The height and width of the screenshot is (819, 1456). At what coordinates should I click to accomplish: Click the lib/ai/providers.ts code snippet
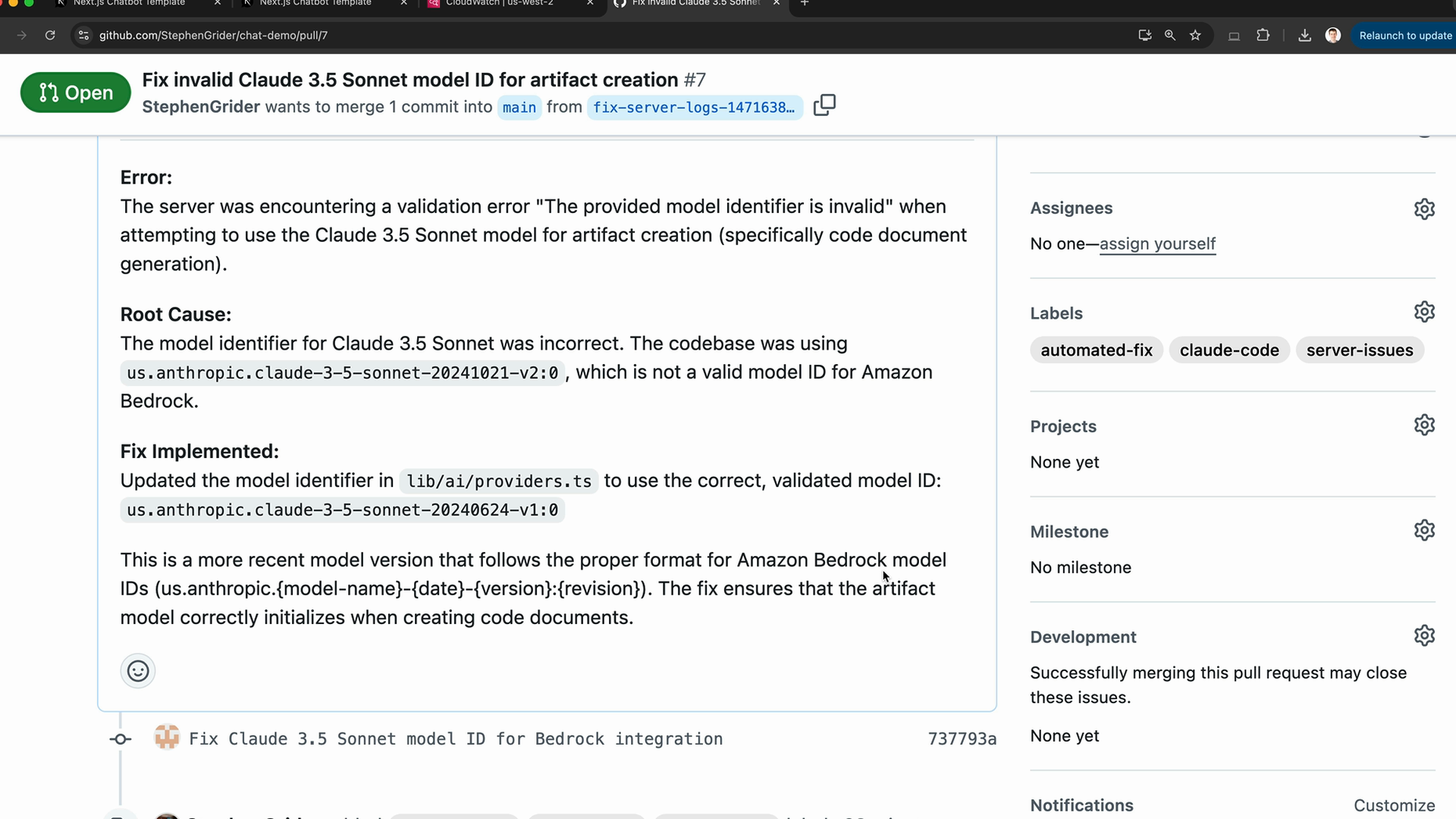pos(499,482)
